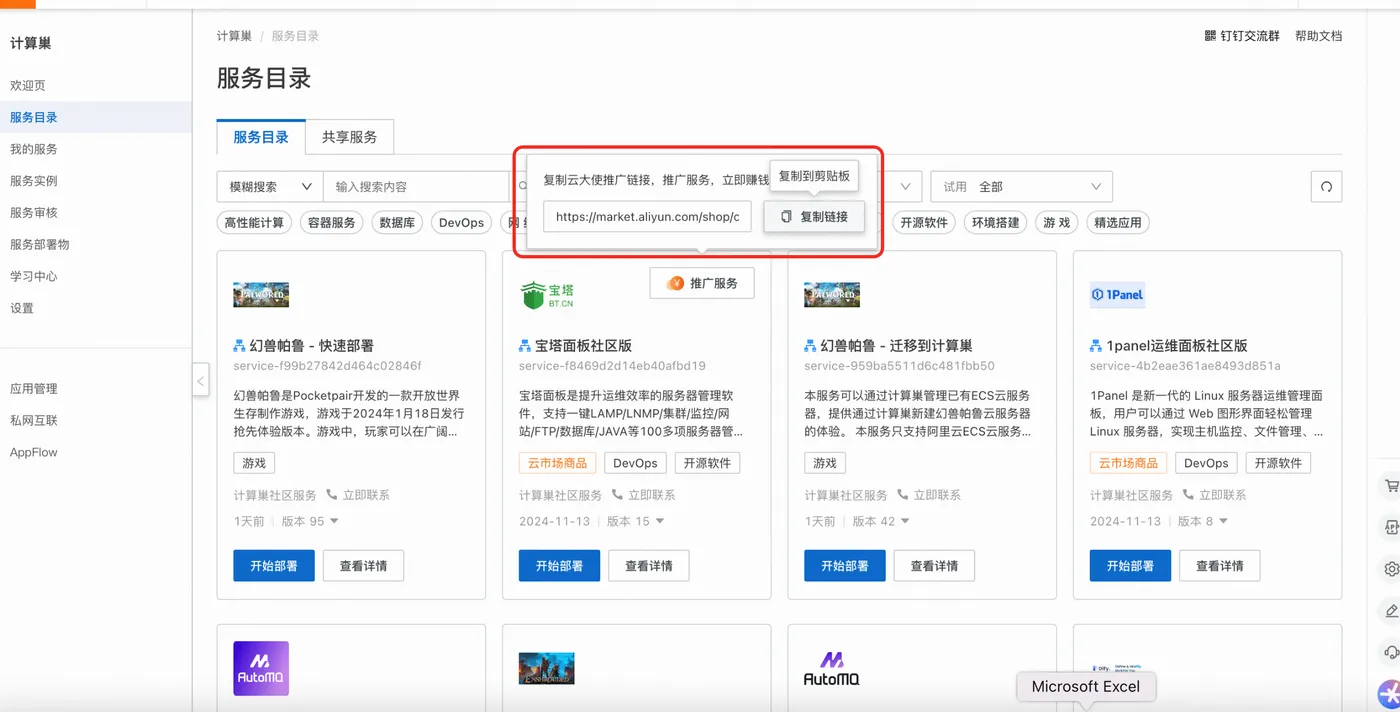Screen dimensions: 1400x712
Task: Open the API icon on right rail
Action: click(x=1391, y=527)
